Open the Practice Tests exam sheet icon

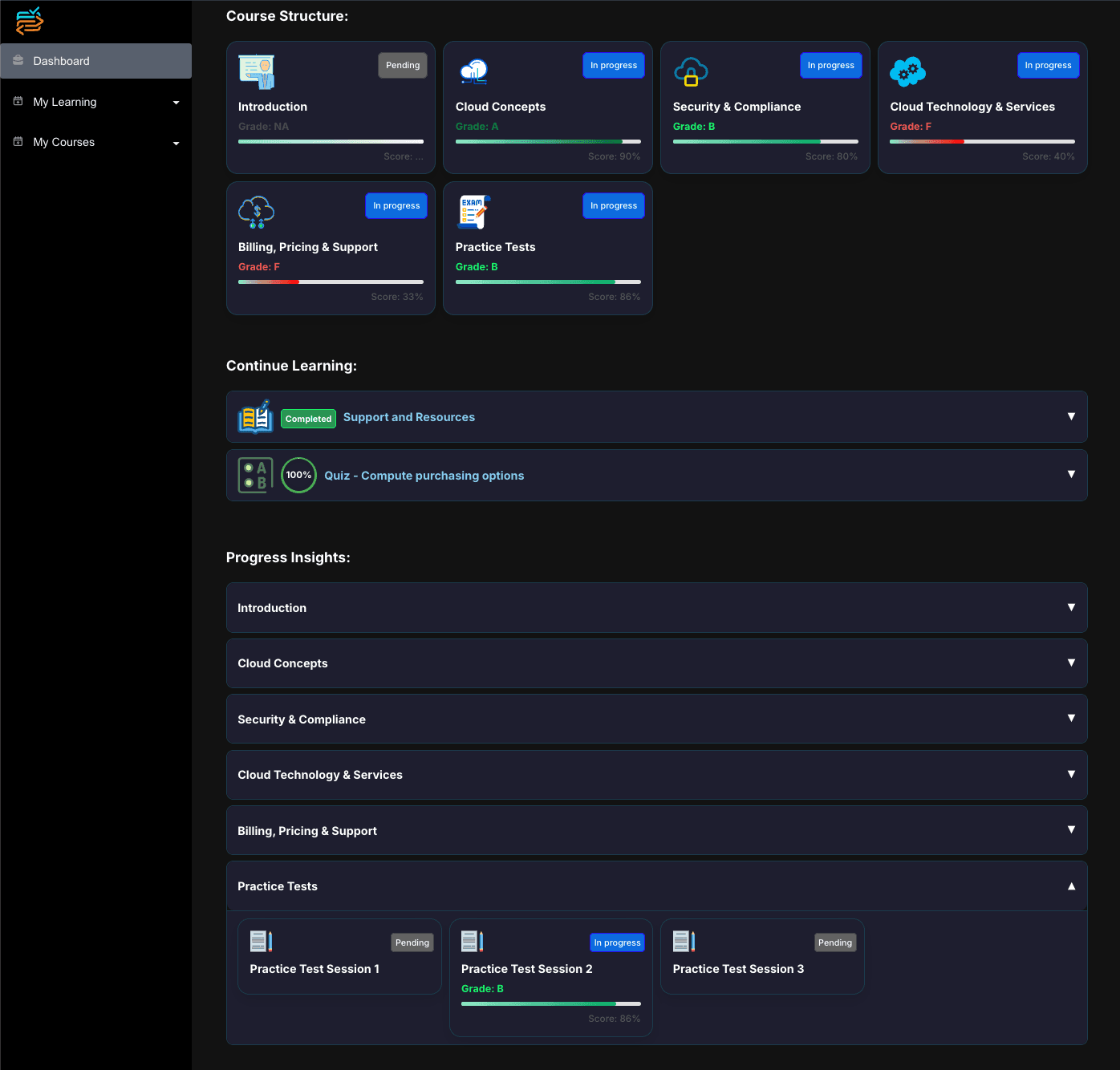coord(473,212)
